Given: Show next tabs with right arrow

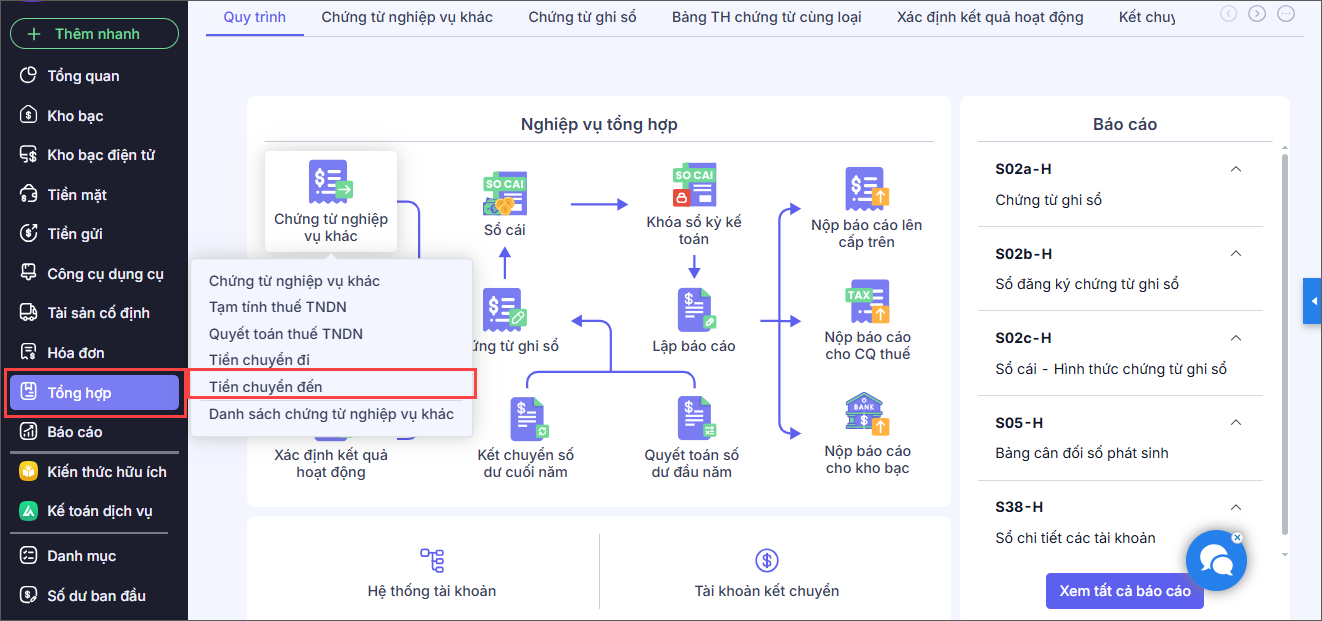Looking at the screenshot, I should pyautogui.click(x=1257, y=14).
